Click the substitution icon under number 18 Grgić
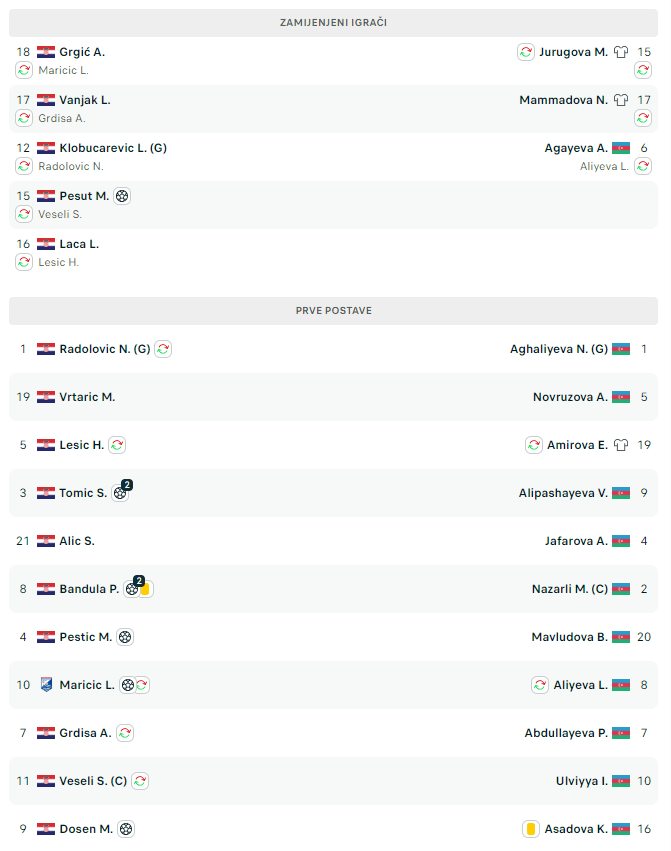 [24, 70]
